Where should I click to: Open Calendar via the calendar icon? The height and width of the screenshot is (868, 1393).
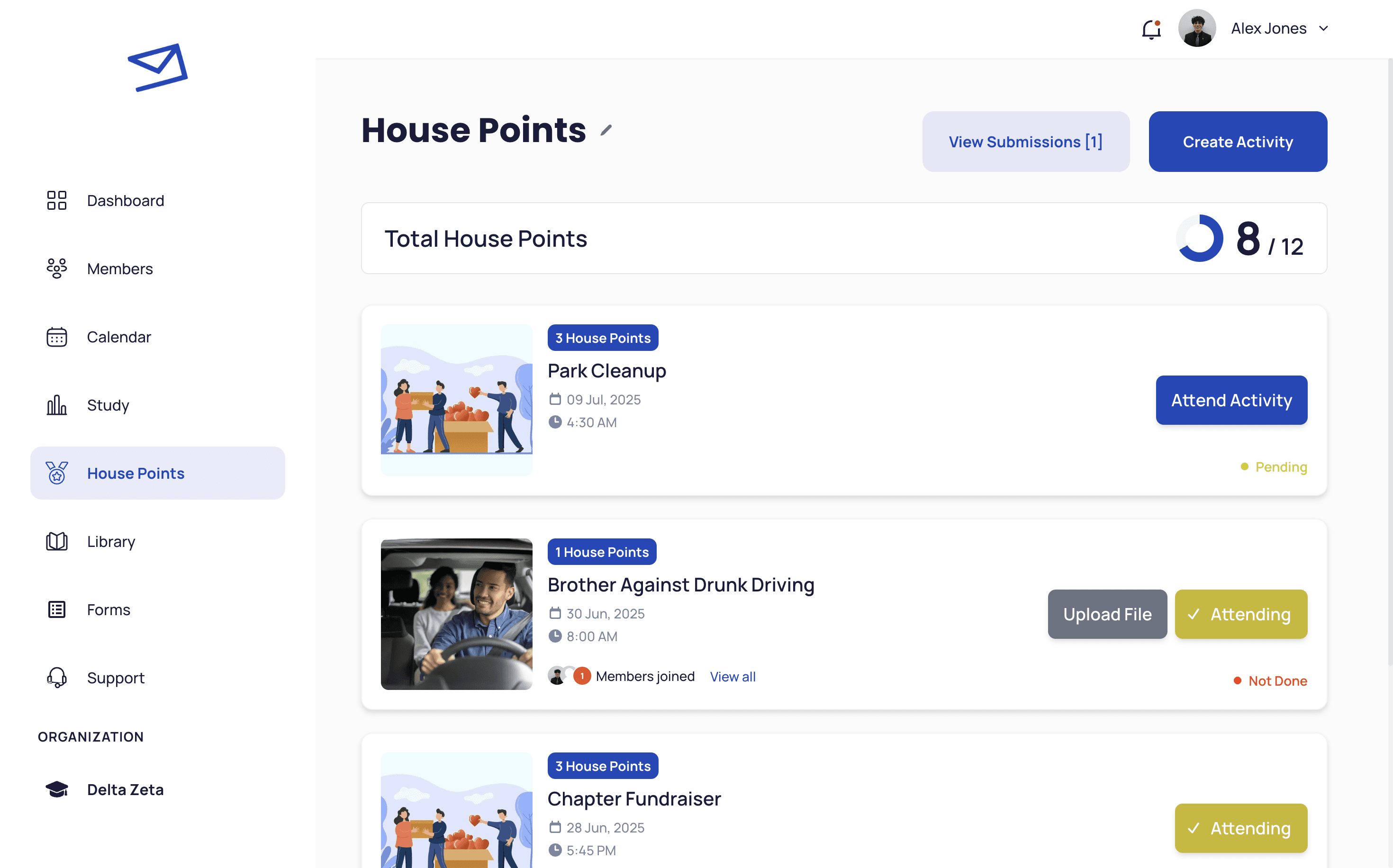(56, 337)
